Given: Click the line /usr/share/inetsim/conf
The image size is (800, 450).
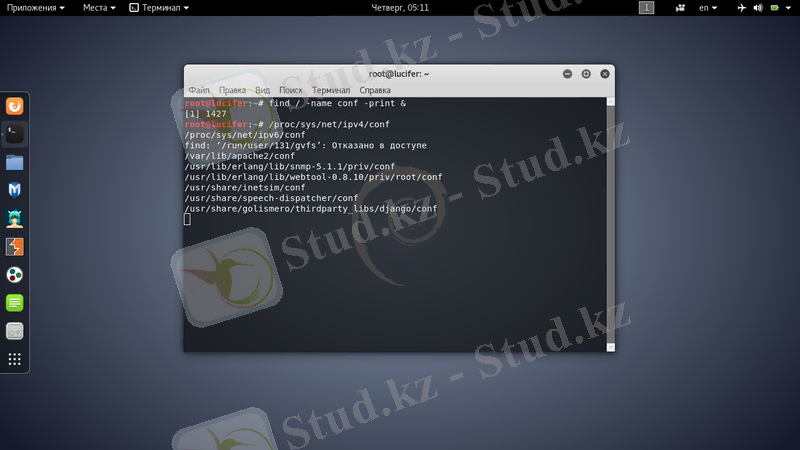Looking at the screenshot, I should tap(245, 188).
